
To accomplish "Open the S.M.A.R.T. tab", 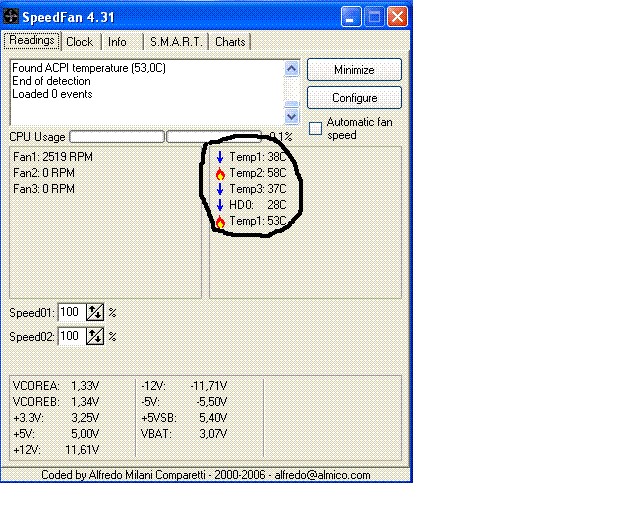I will click(176, 42).
